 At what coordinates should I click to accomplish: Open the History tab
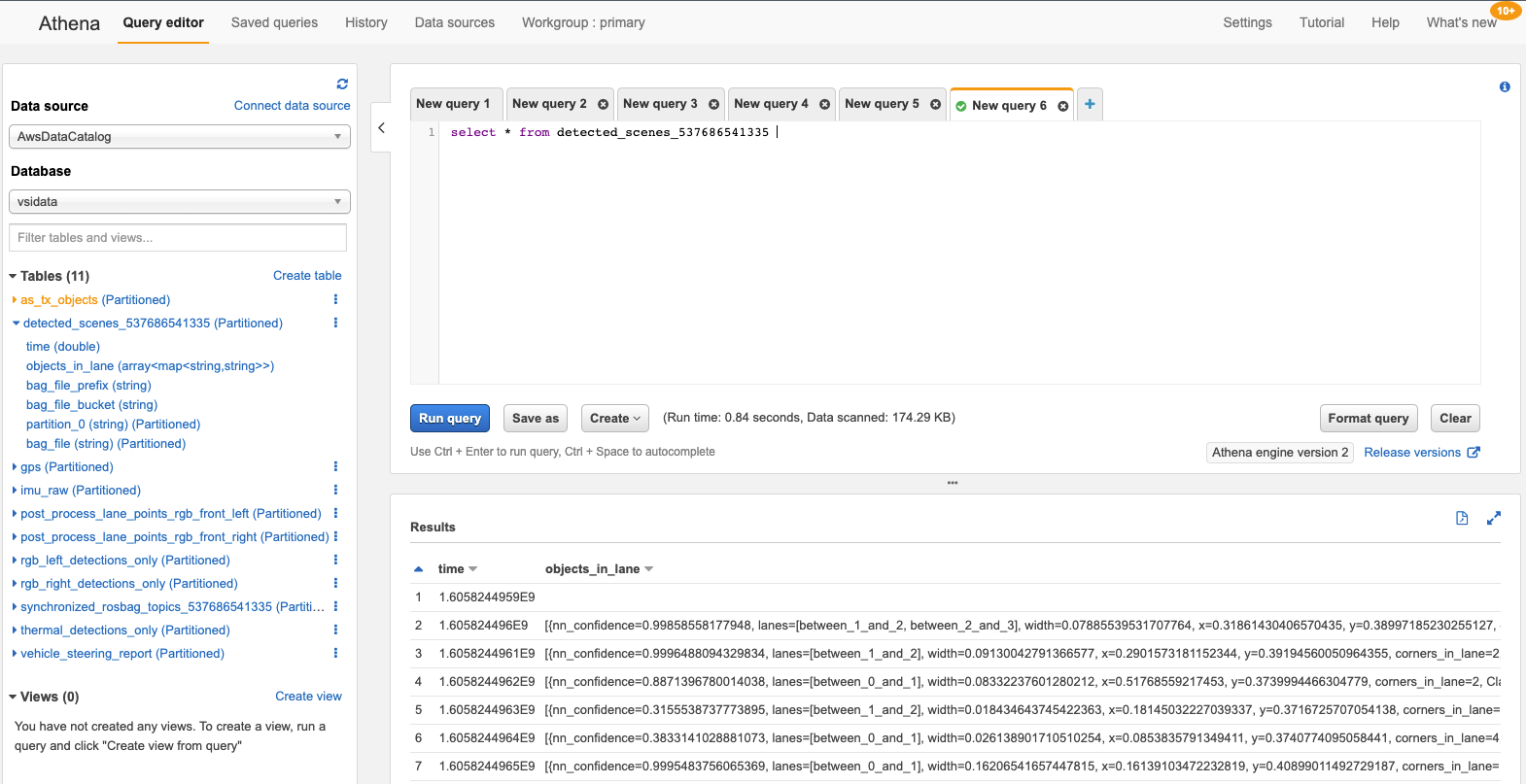[x=366, y=22]
